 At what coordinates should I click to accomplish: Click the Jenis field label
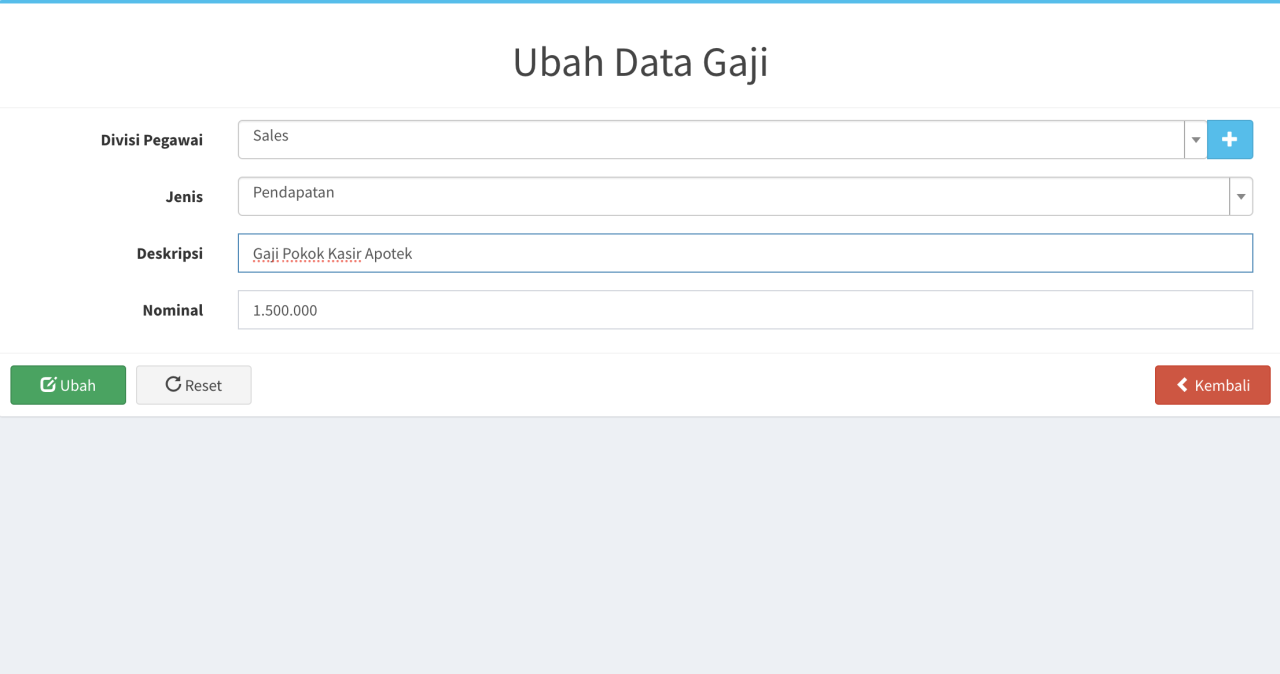184,197
